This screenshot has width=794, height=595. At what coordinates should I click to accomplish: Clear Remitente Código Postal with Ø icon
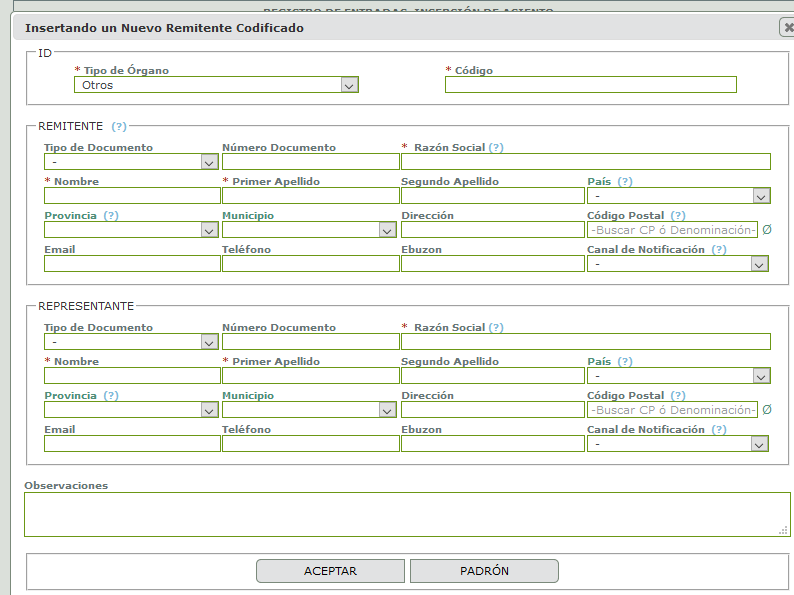pyautogui.click(x=767, y=230)
